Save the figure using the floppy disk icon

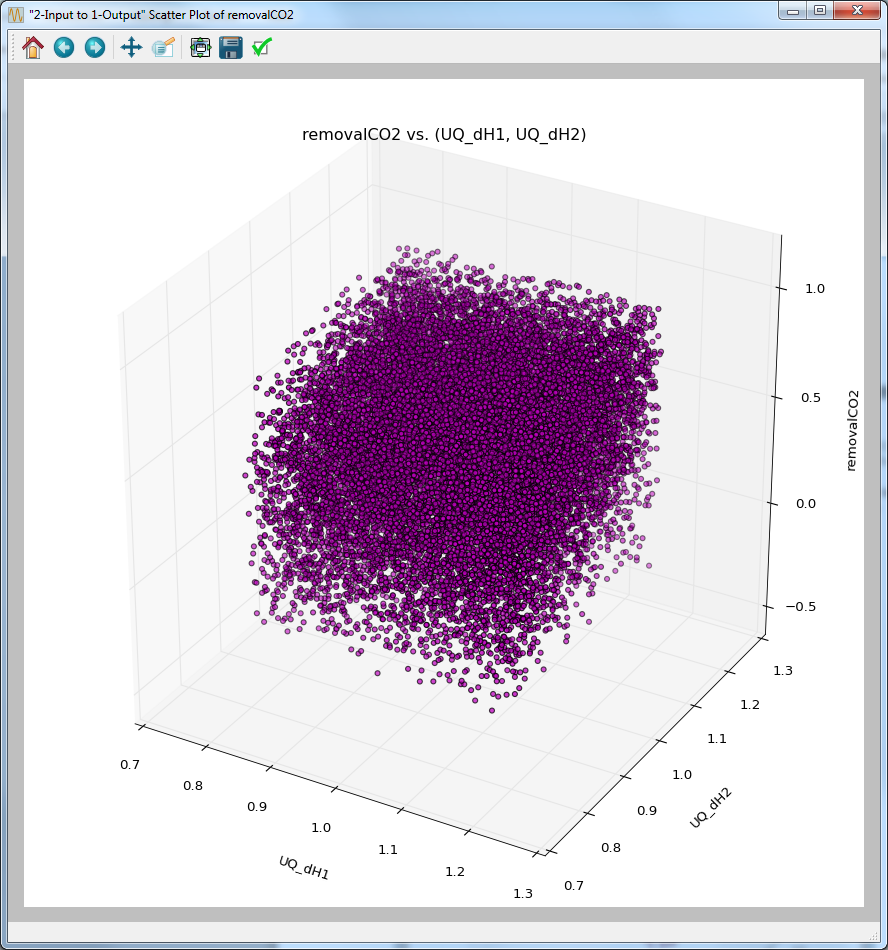click(231, 47)
